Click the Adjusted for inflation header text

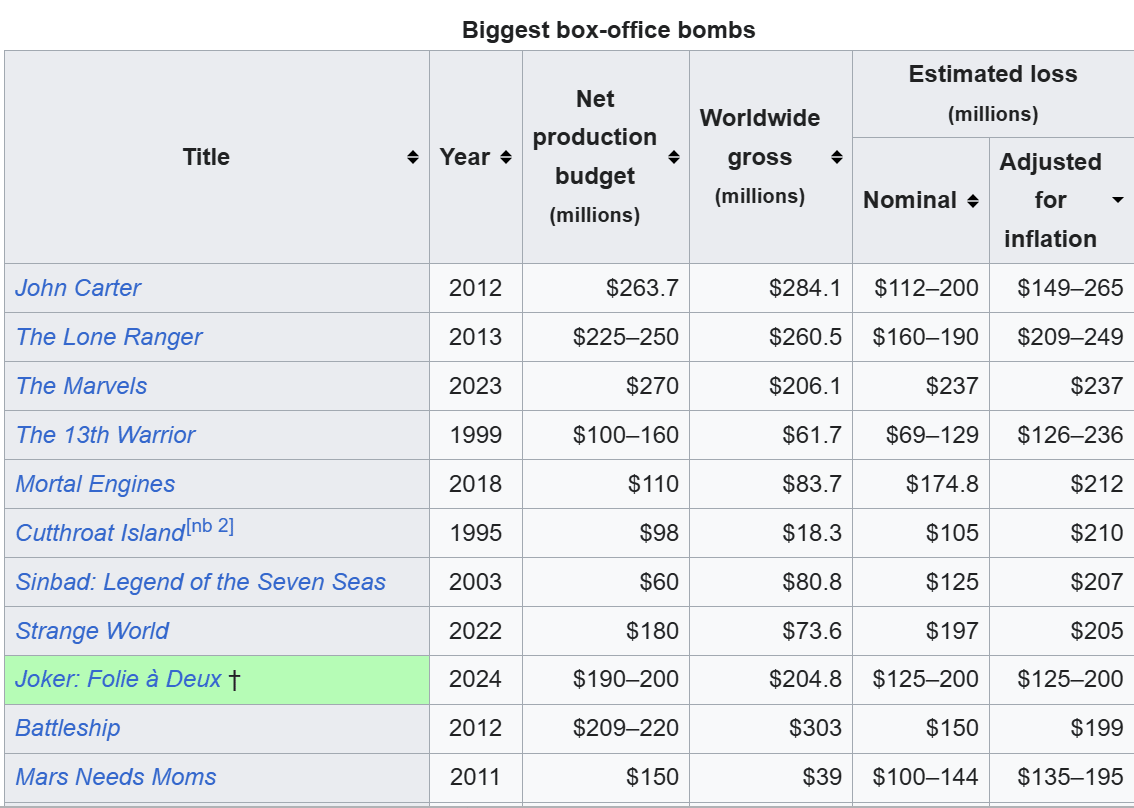coord(1050,200)
